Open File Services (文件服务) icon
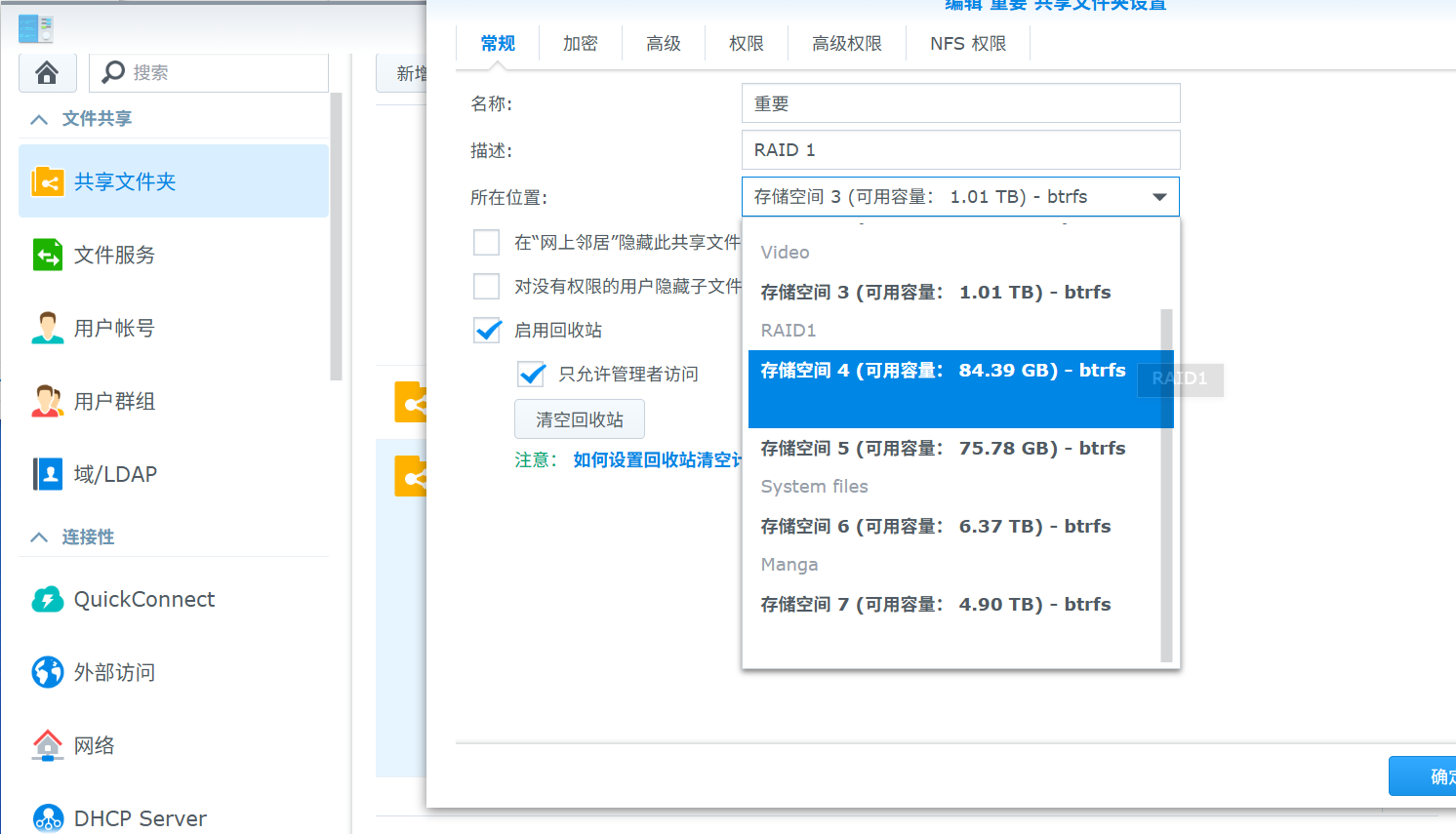1456x834 pixels. (x=48, y=255)
